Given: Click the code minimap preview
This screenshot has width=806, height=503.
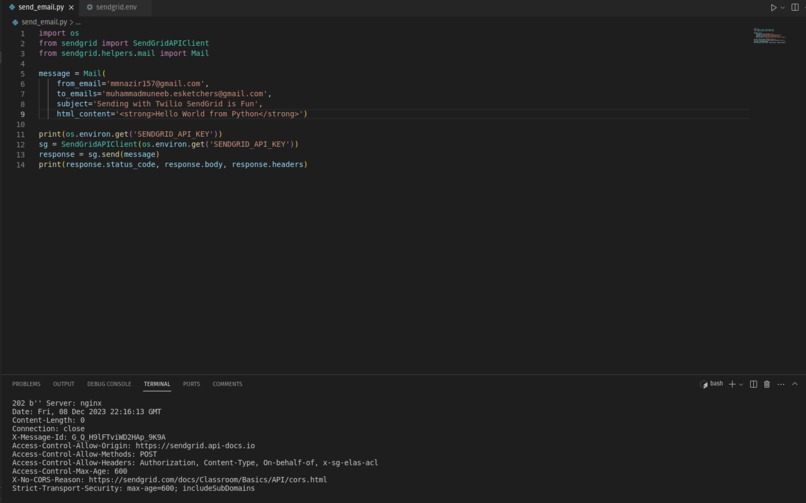Looking at the screenshot, I should (x=770, y=36).
